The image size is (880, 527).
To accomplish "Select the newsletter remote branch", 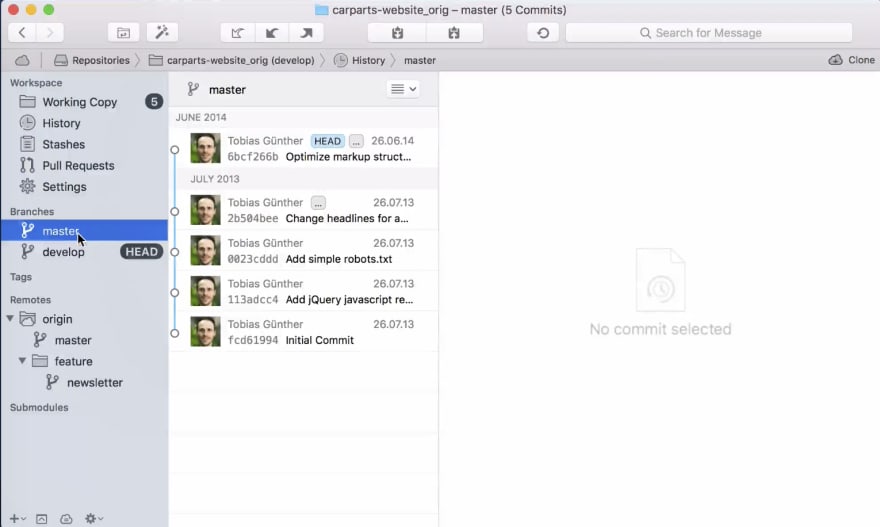I will tap(94, 382).
